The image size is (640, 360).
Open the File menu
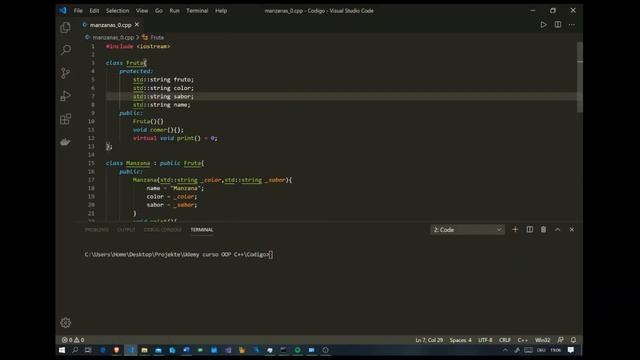[78, 11]
